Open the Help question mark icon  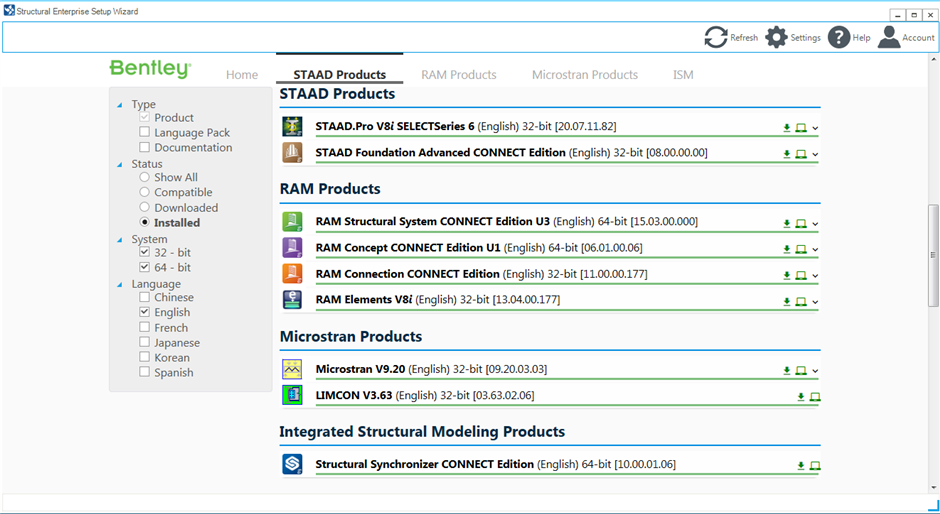coord(839,37)
